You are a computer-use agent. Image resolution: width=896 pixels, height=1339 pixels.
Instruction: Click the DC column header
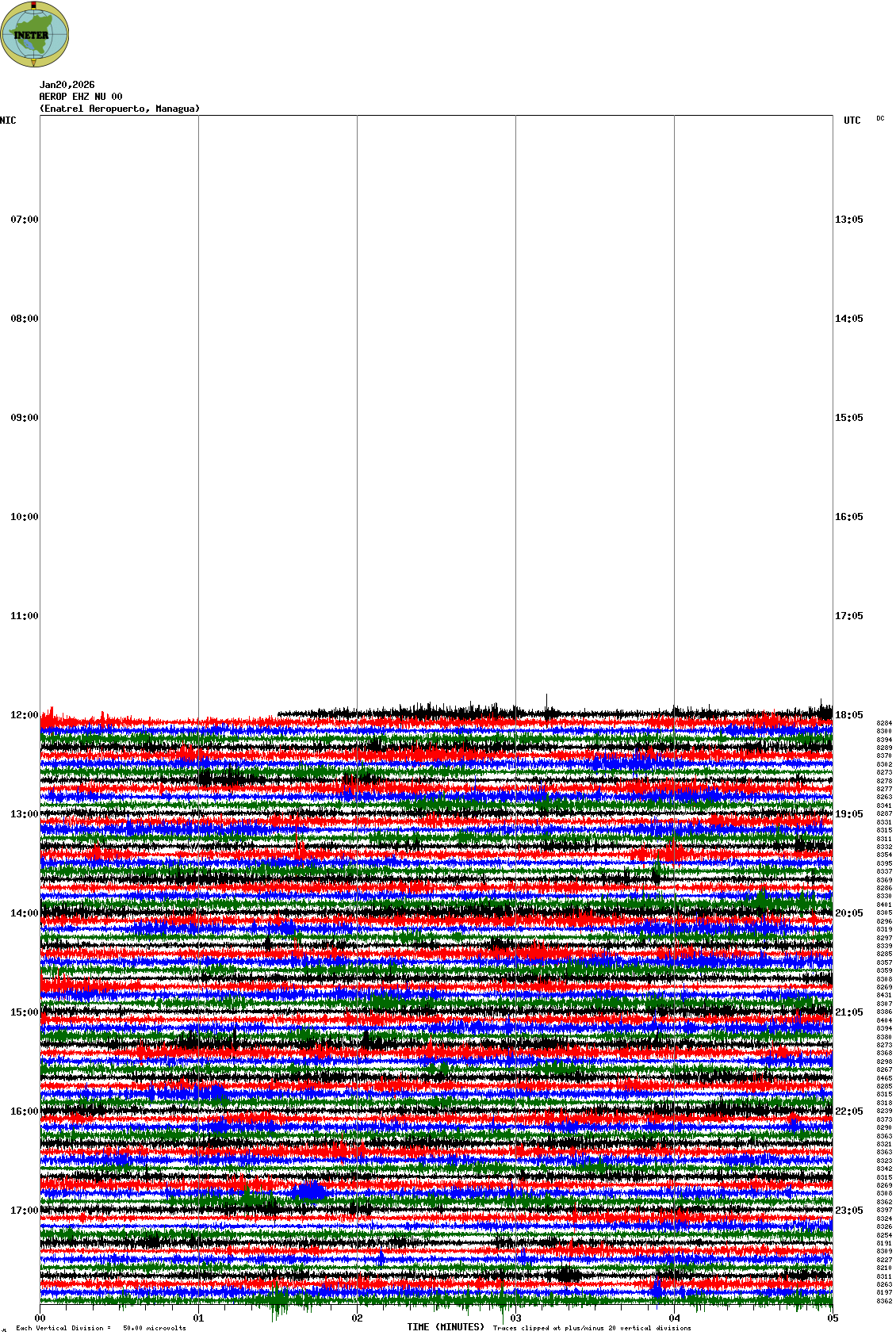(880, 119)
